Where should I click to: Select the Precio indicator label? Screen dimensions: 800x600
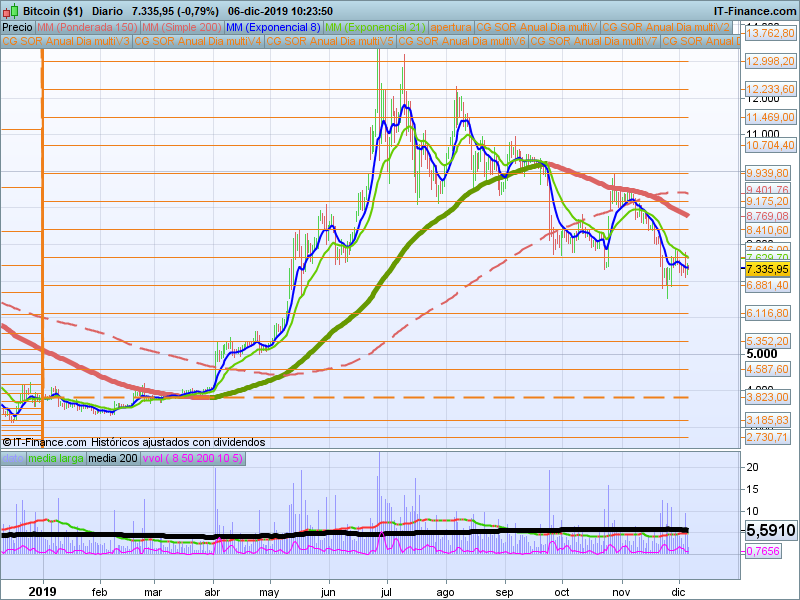(17, 27)
